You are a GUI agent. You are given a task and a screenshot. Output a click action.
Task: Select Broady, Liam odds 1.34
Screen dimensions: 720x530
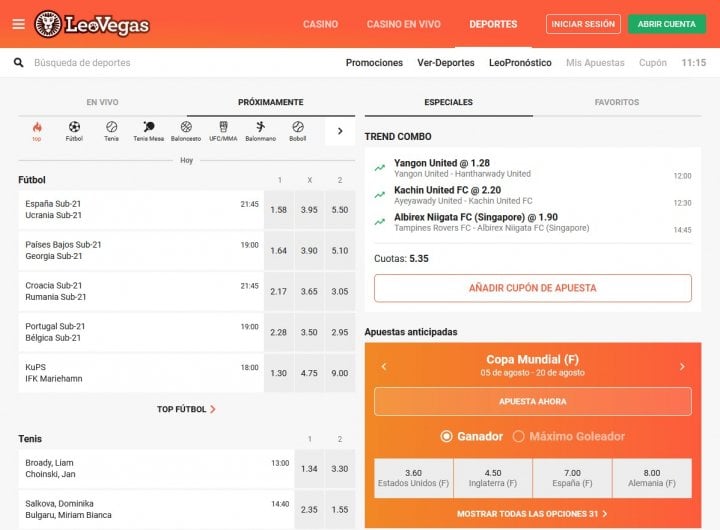coord(309,469)
